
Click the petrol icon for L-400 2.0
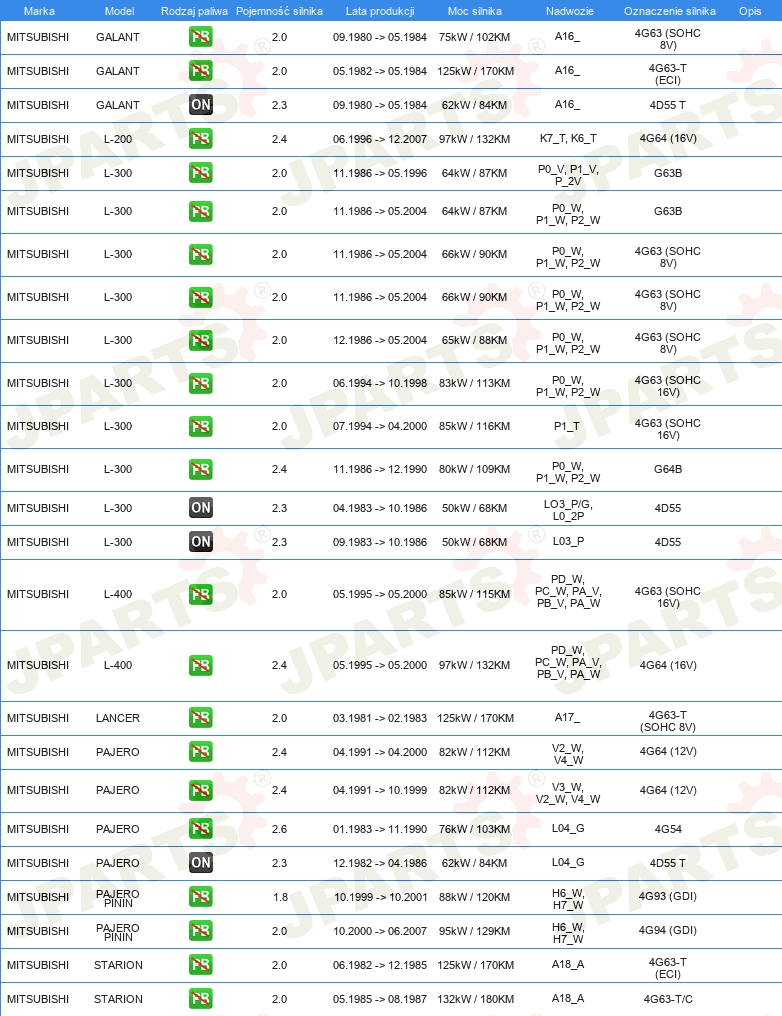pyautogui.click(x=201, y=594)
